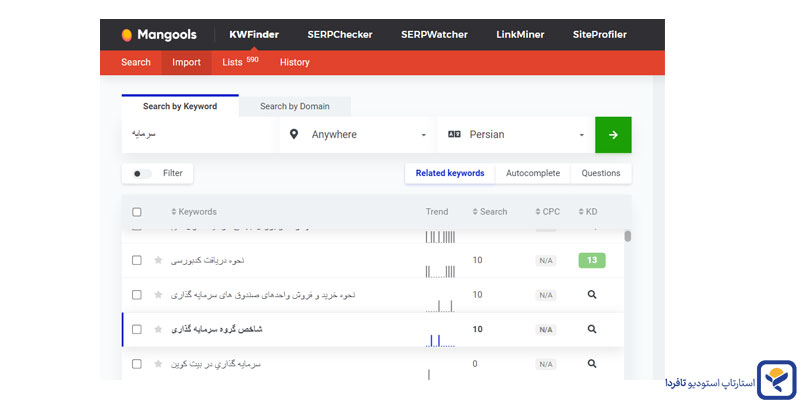Image resolution: width=800 pixels, height=400 pixels.
Task: Go to the Search section
Action: (136, 62)
